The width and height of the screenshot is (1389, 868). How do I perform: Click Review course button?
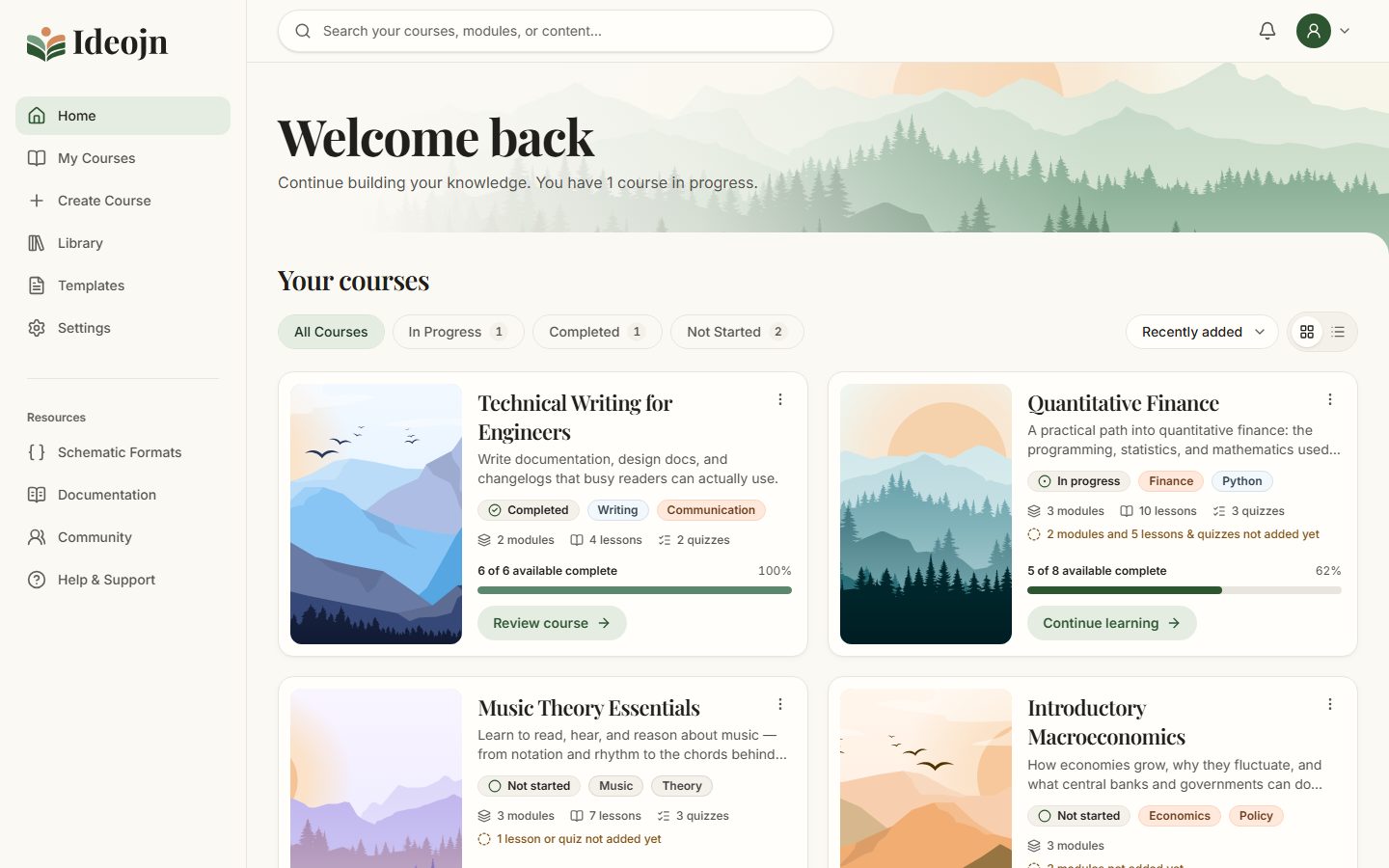pos(552,623)
